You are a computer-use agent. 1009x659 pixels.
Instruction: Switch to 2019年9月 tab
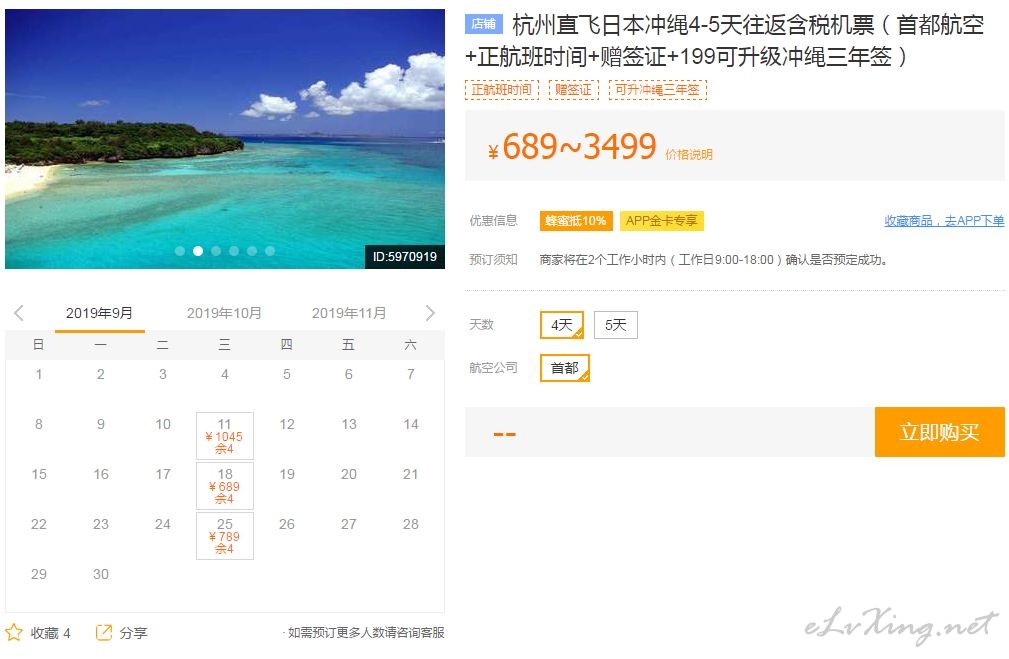coord(99,313)
